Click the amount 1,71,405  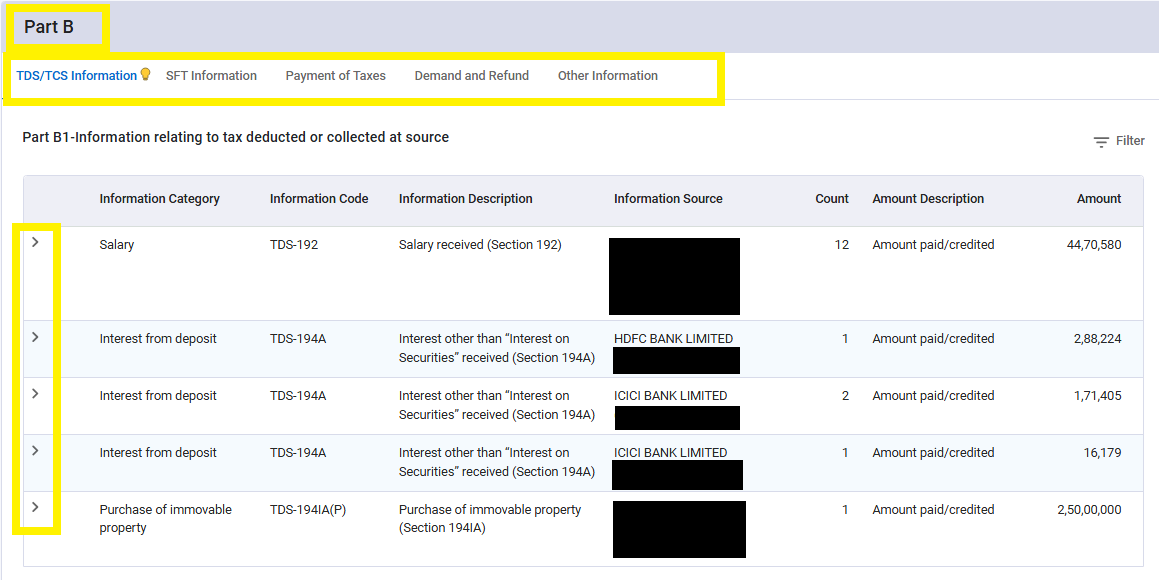click(x=1098, y=395)
